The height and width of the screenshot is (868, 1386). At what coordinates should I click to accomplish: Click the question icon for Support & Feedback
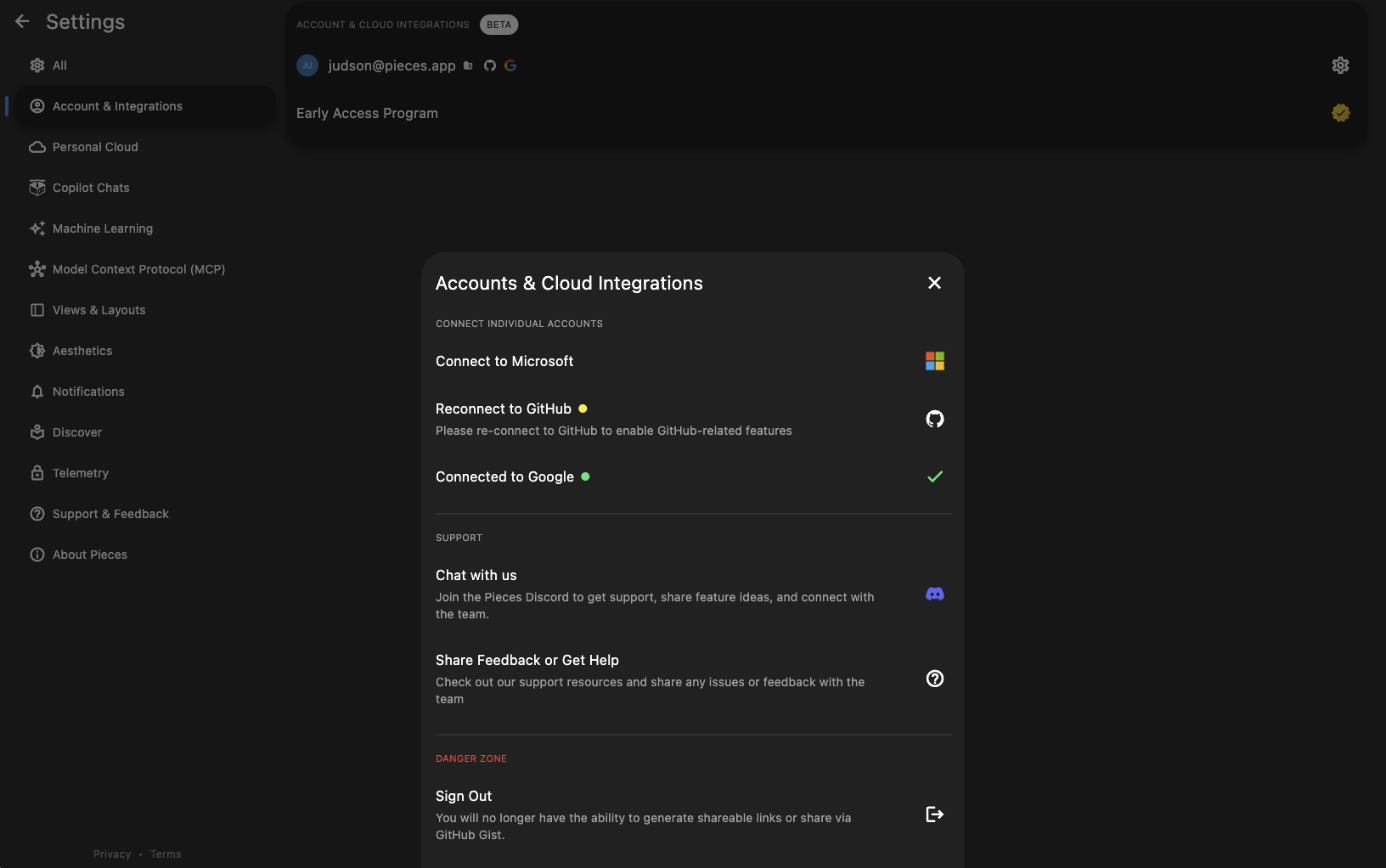point(37,514)
